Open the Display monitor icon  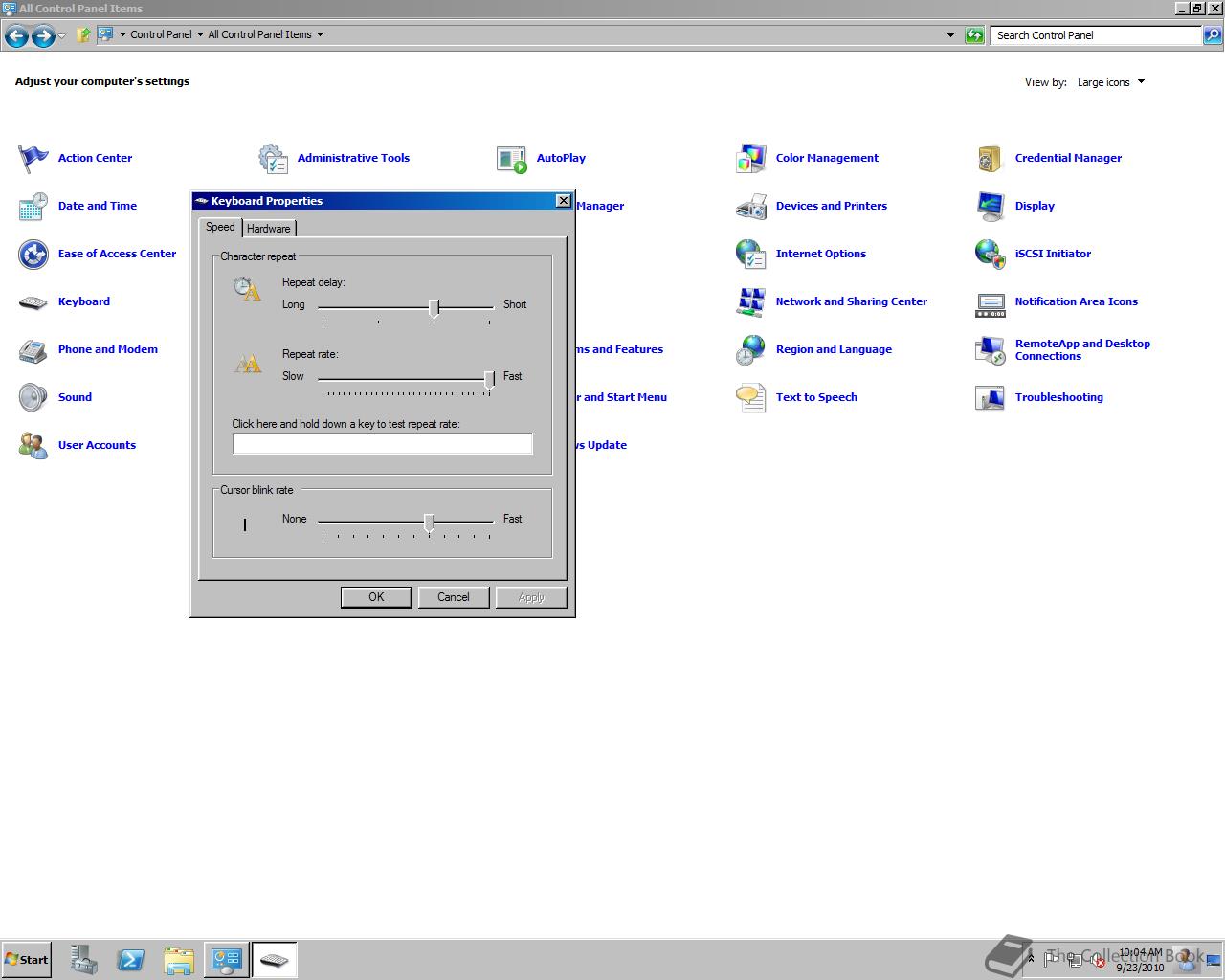pyautogui.click(x=991, y=206)
